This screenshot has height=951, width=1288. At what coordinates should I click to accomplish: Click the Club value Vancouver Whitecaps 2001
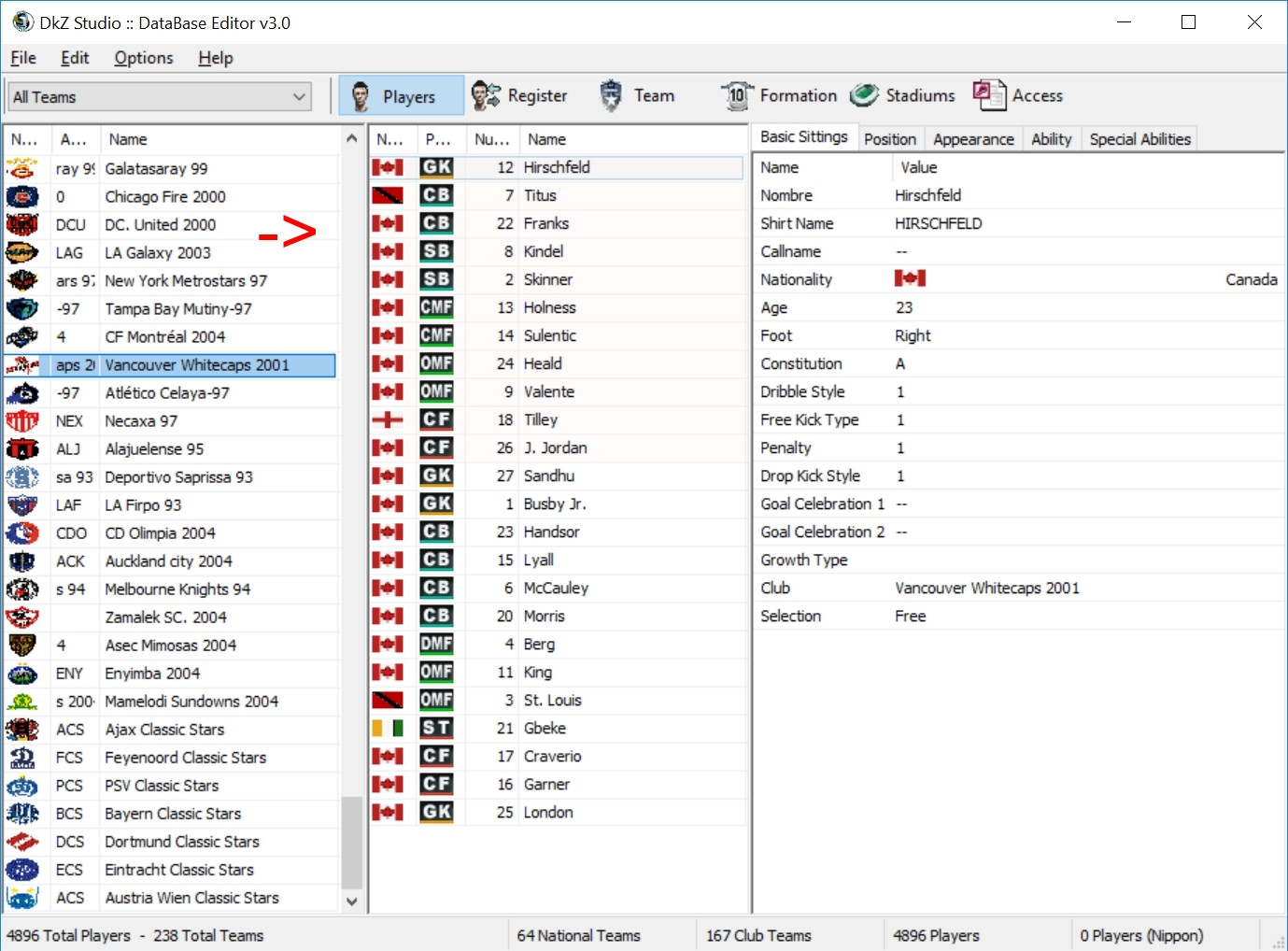pyautogui.click(x=987, y=588)
